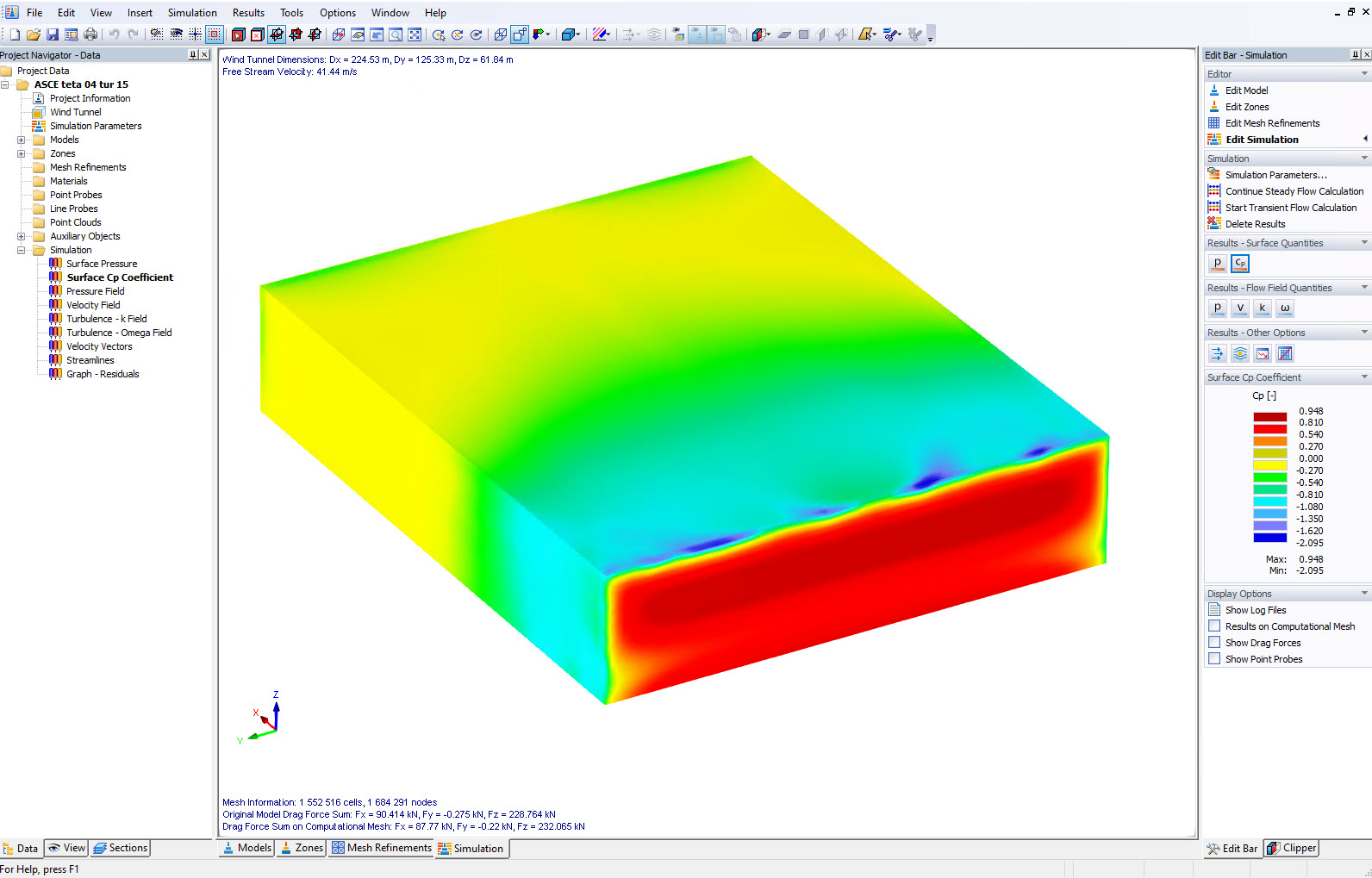Click the Zoom magnifier view icon
The height and width of the screenshot is (878, 1372).
click(395, 34)
